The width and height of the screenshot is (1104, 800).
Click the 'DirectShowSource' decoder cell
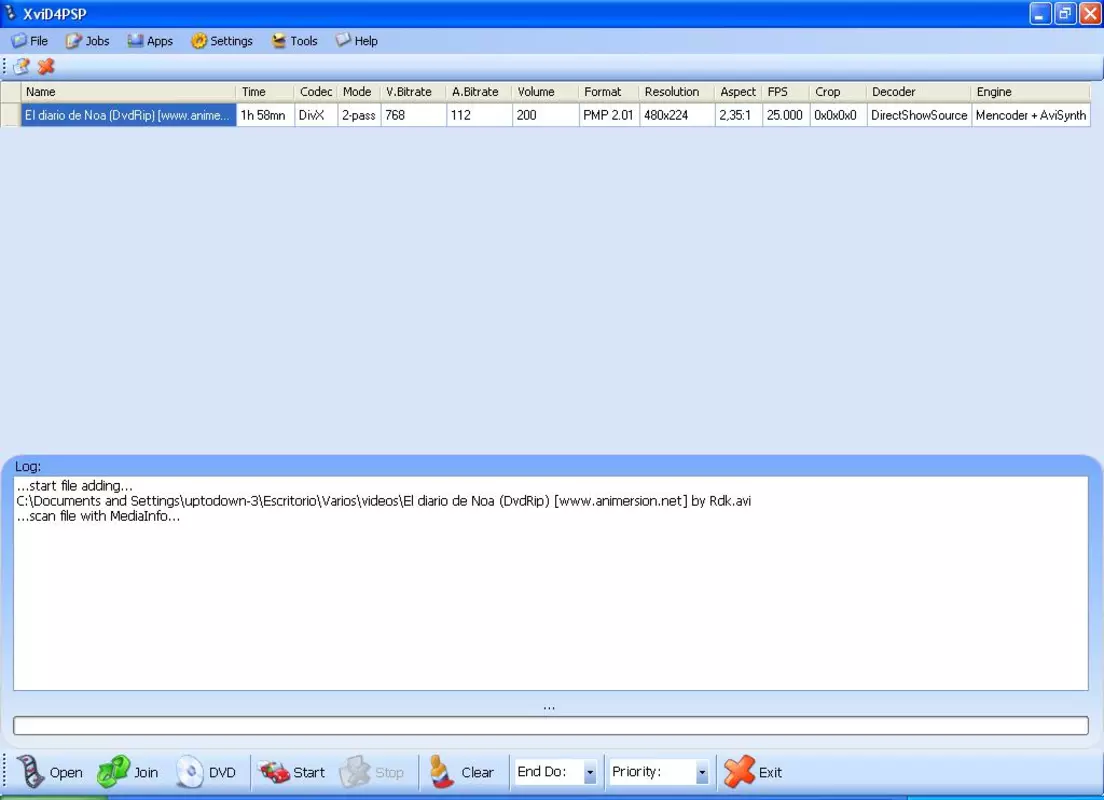919,115
